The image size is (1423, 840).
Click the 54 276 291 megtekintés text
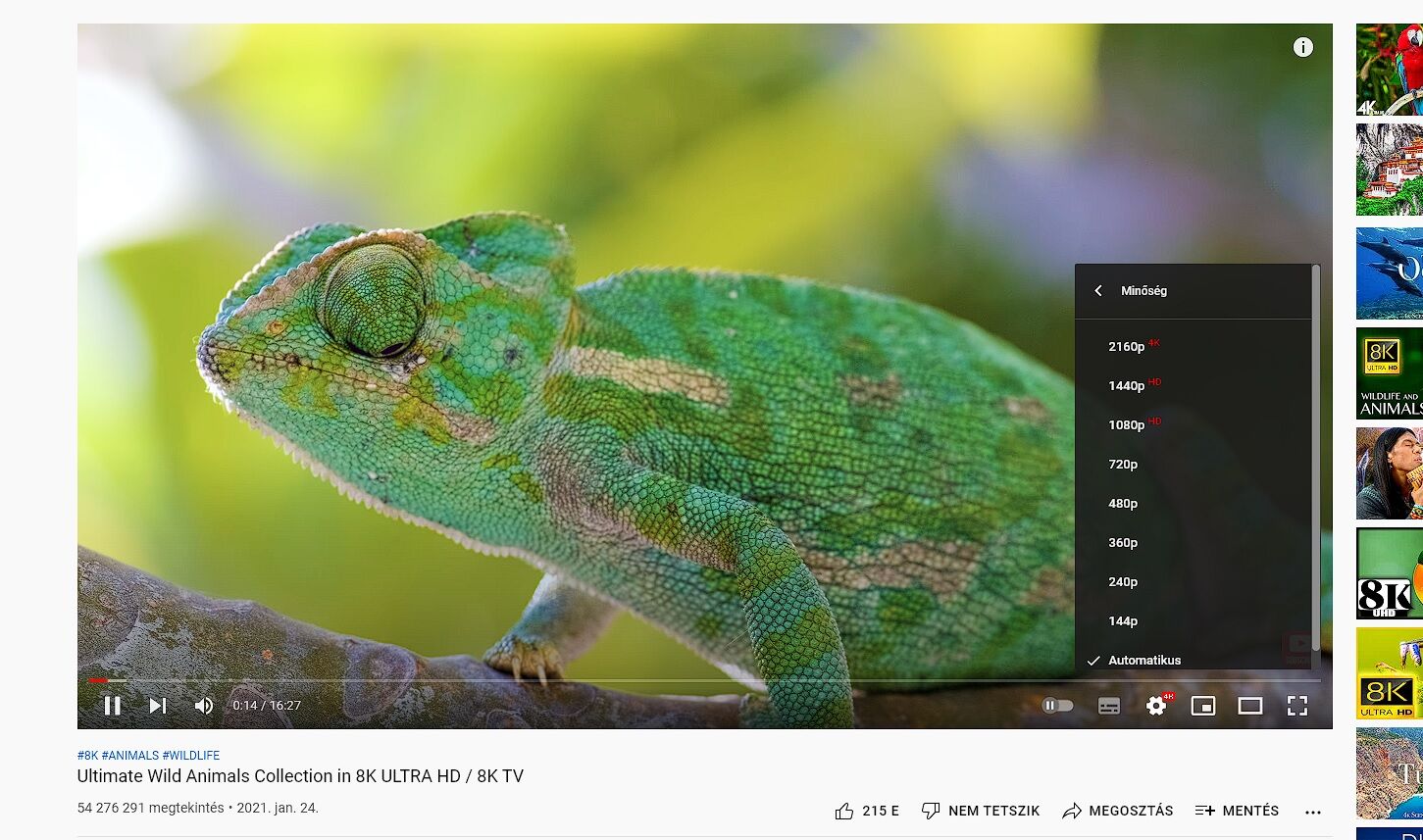[x=151, y=809]
